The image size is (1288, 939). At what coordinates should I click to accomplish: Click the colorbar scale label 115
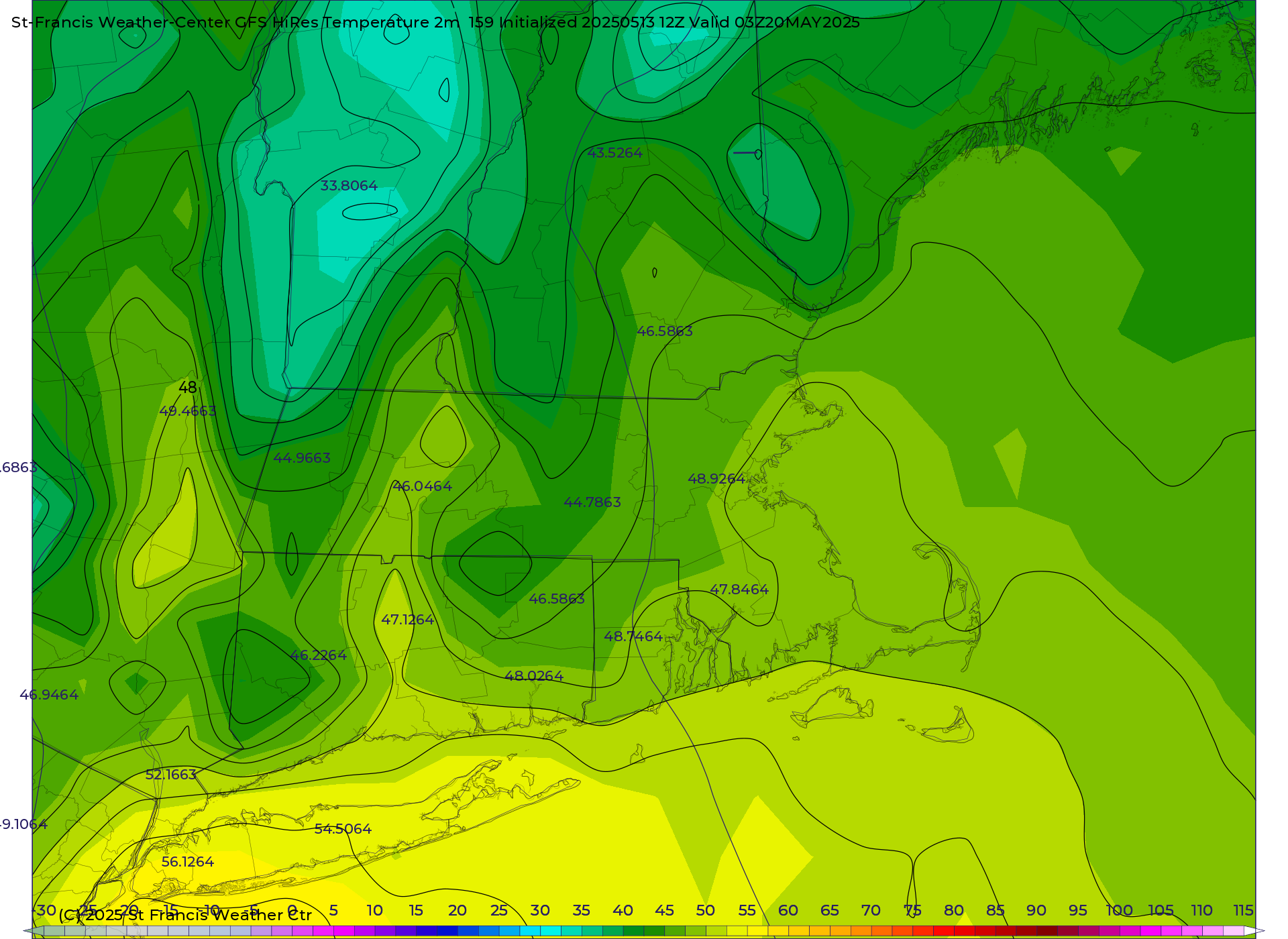coord(1244,910)
